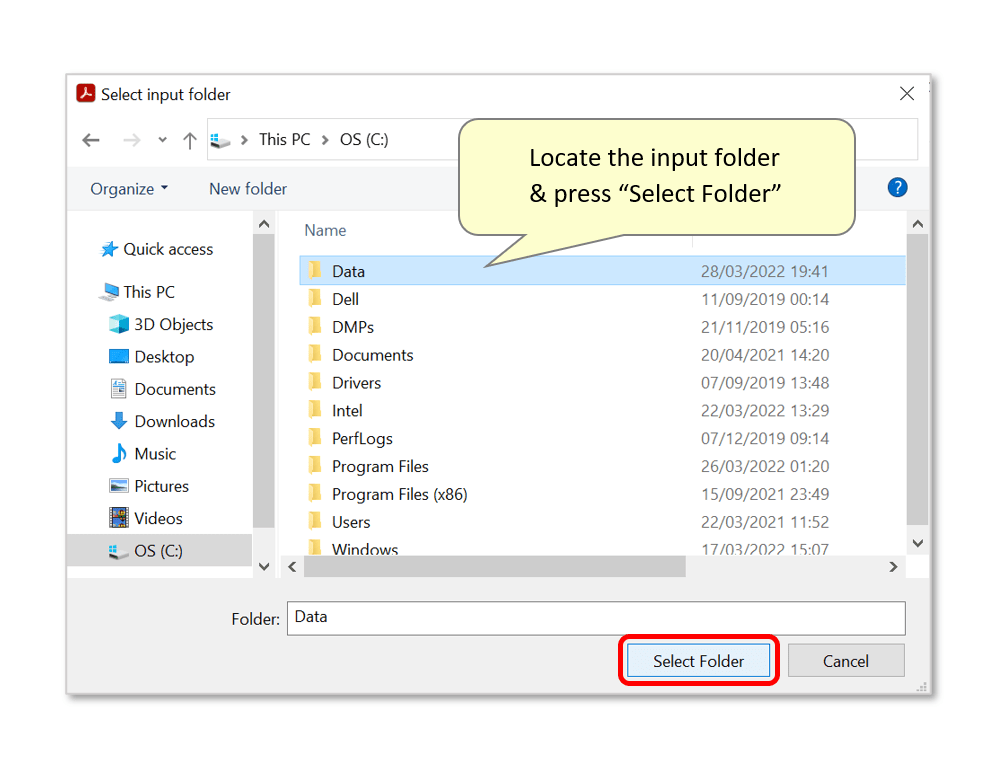Go up one level with the Up arrow
This screenshot has height=760, width=1000.
point(190,140)
